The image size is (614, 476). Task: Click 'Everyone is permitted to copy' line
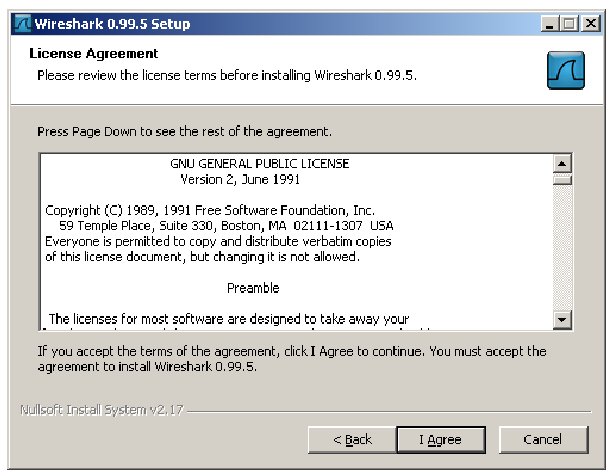[x=218, y=242]
